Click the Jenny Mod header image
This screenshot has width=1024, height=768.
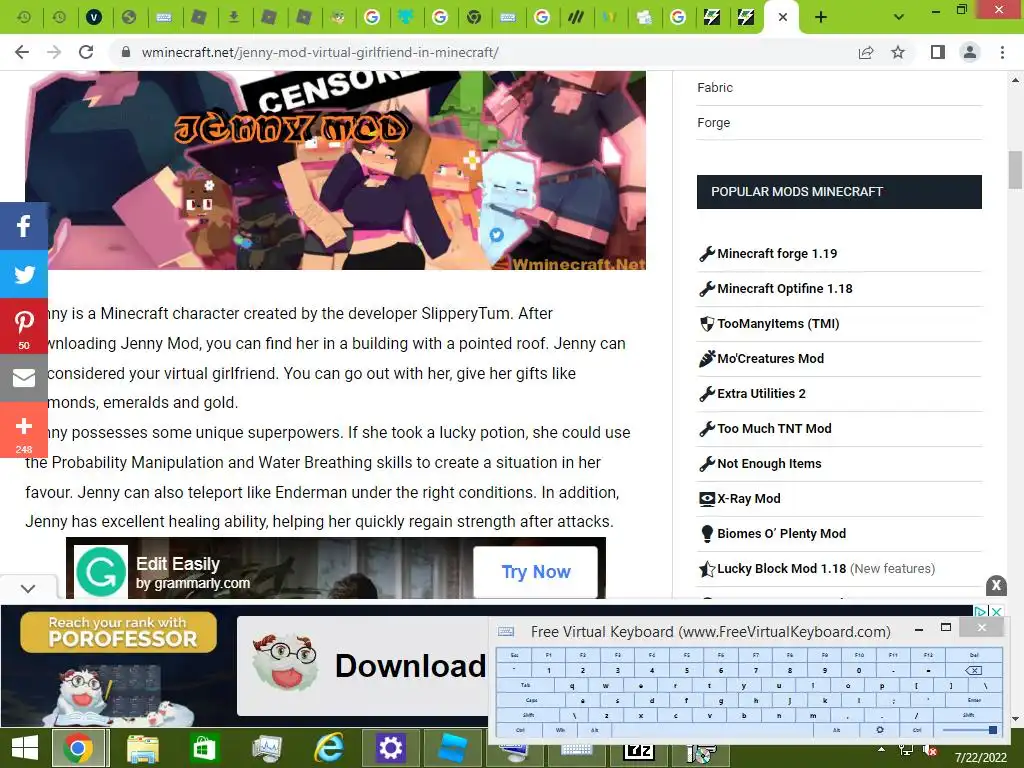click(335, 170)
